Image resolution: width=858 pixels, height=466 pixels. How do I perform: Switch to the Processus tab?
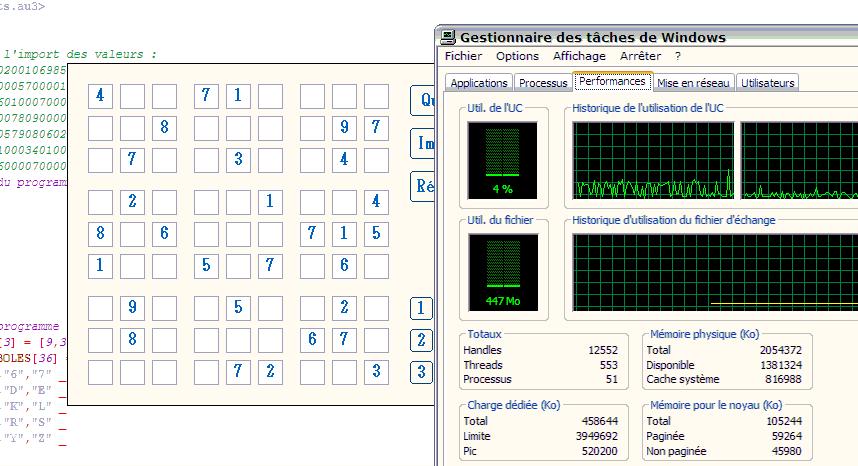543,83
